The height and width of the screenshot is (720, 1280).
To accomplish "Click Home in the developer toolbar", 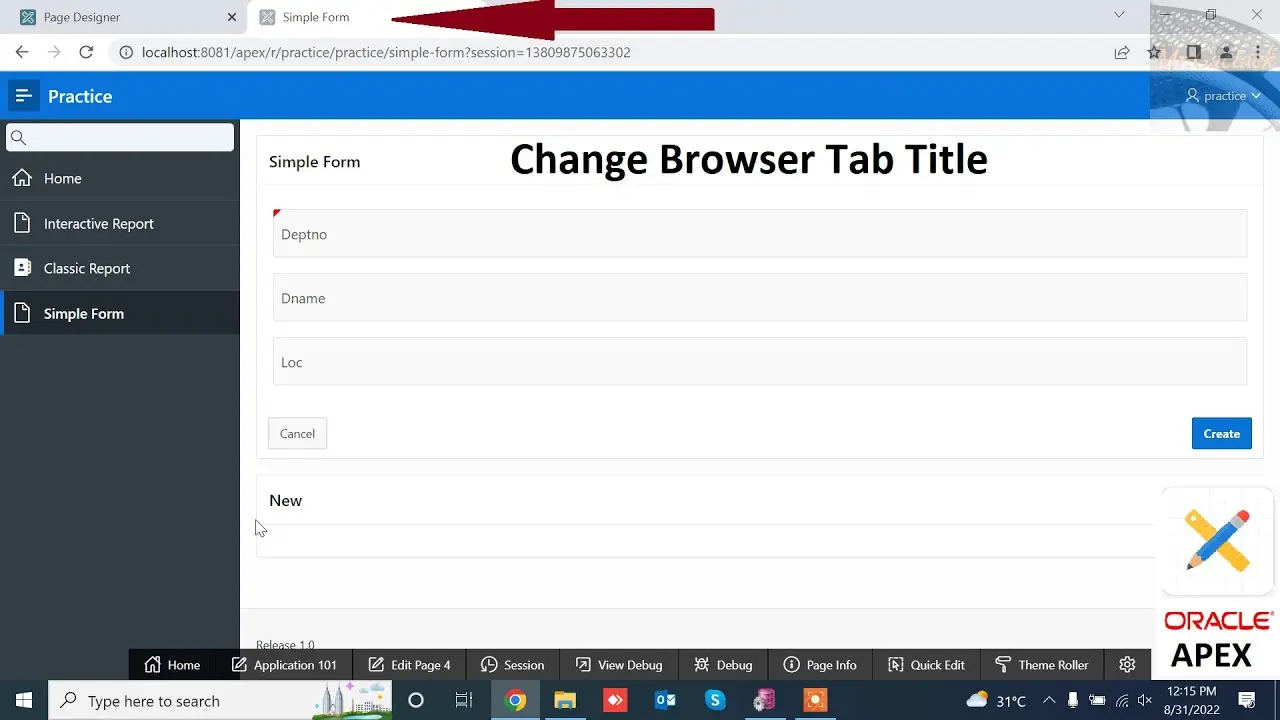I will coord(172,665).
